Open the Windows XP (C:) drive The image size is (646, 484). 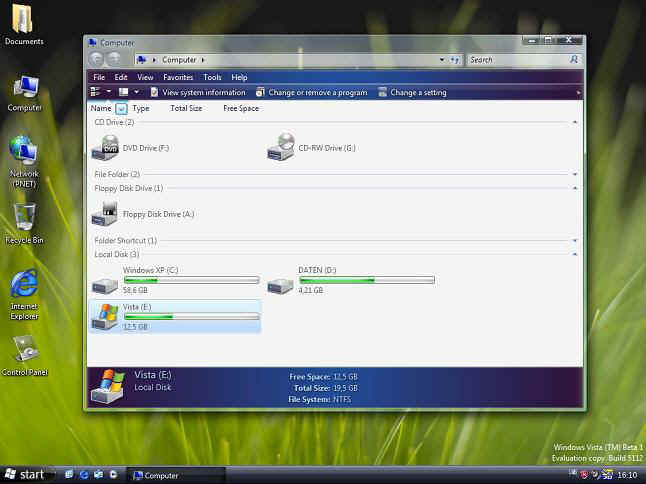[x=104, y=284]
